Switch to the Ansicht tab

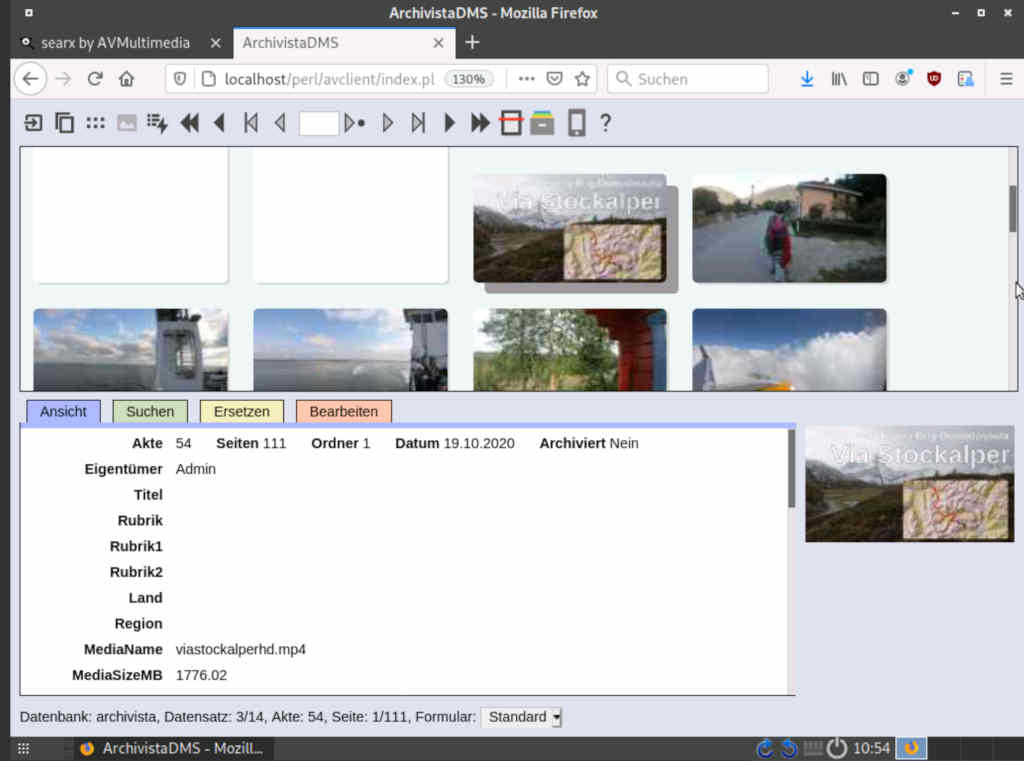(x=63, y=412)
